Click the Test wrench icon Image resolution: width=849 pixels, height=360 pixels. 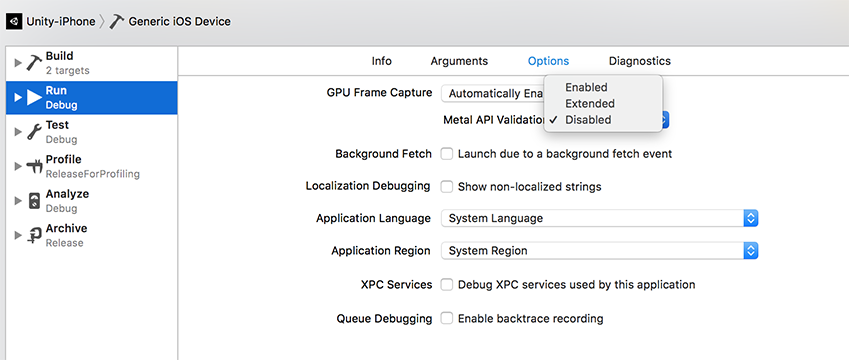pos(35,132)
